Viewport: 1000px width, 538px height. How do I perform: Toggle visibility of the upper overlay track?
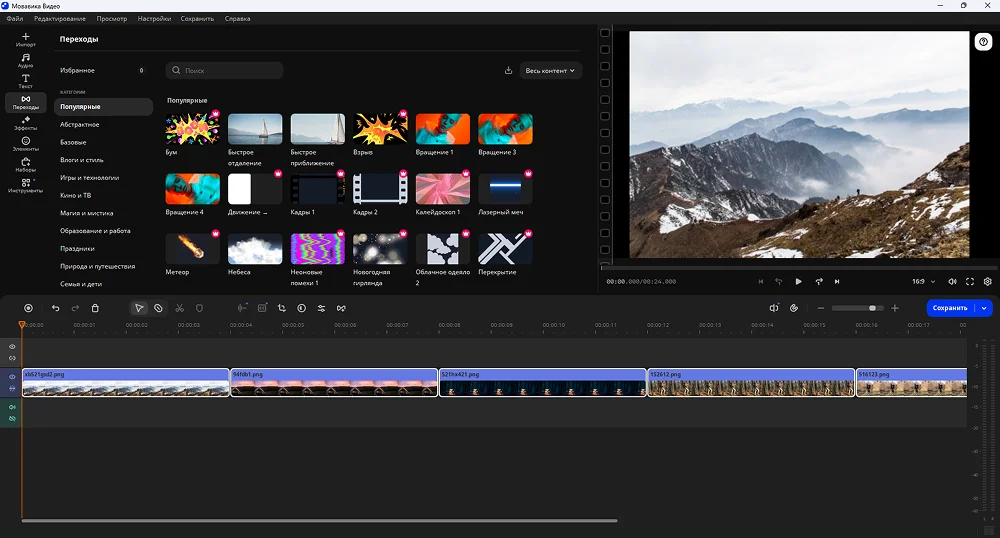pos(12,347)
